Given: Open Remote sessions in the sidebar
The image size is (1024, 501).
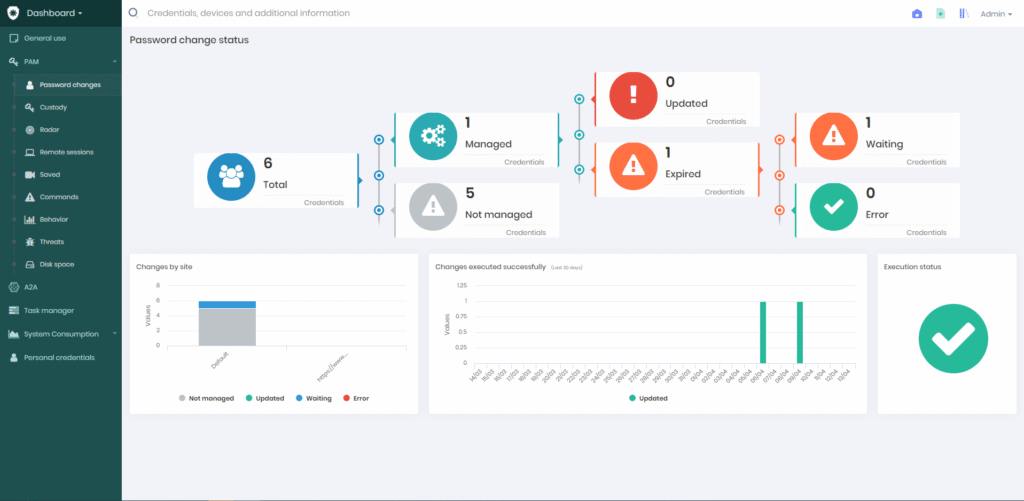Looking at the screenshot, I should 66,152.
